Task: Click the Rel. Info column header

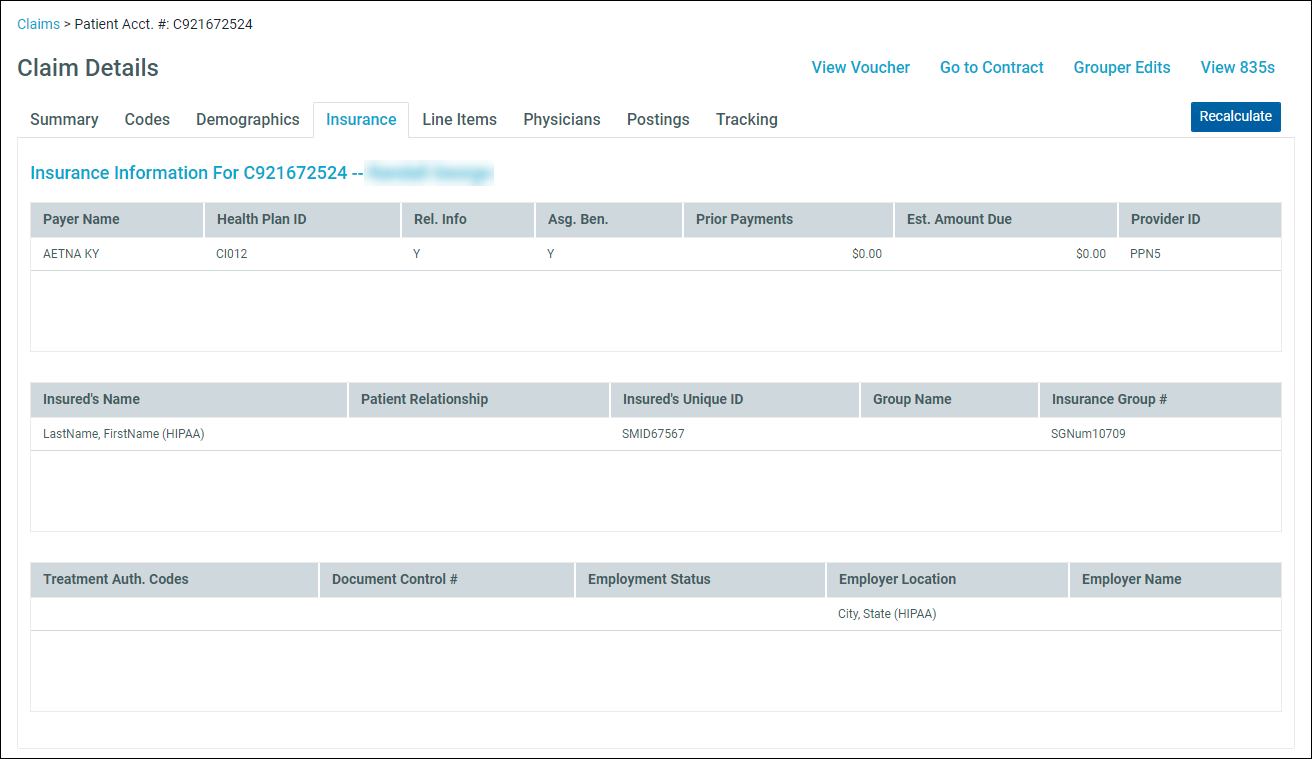Action: click(468, 220)
